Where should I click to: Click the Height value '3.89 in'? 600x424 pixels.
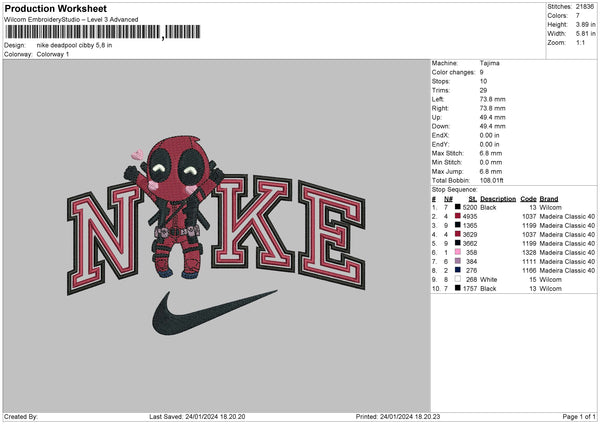585,24
